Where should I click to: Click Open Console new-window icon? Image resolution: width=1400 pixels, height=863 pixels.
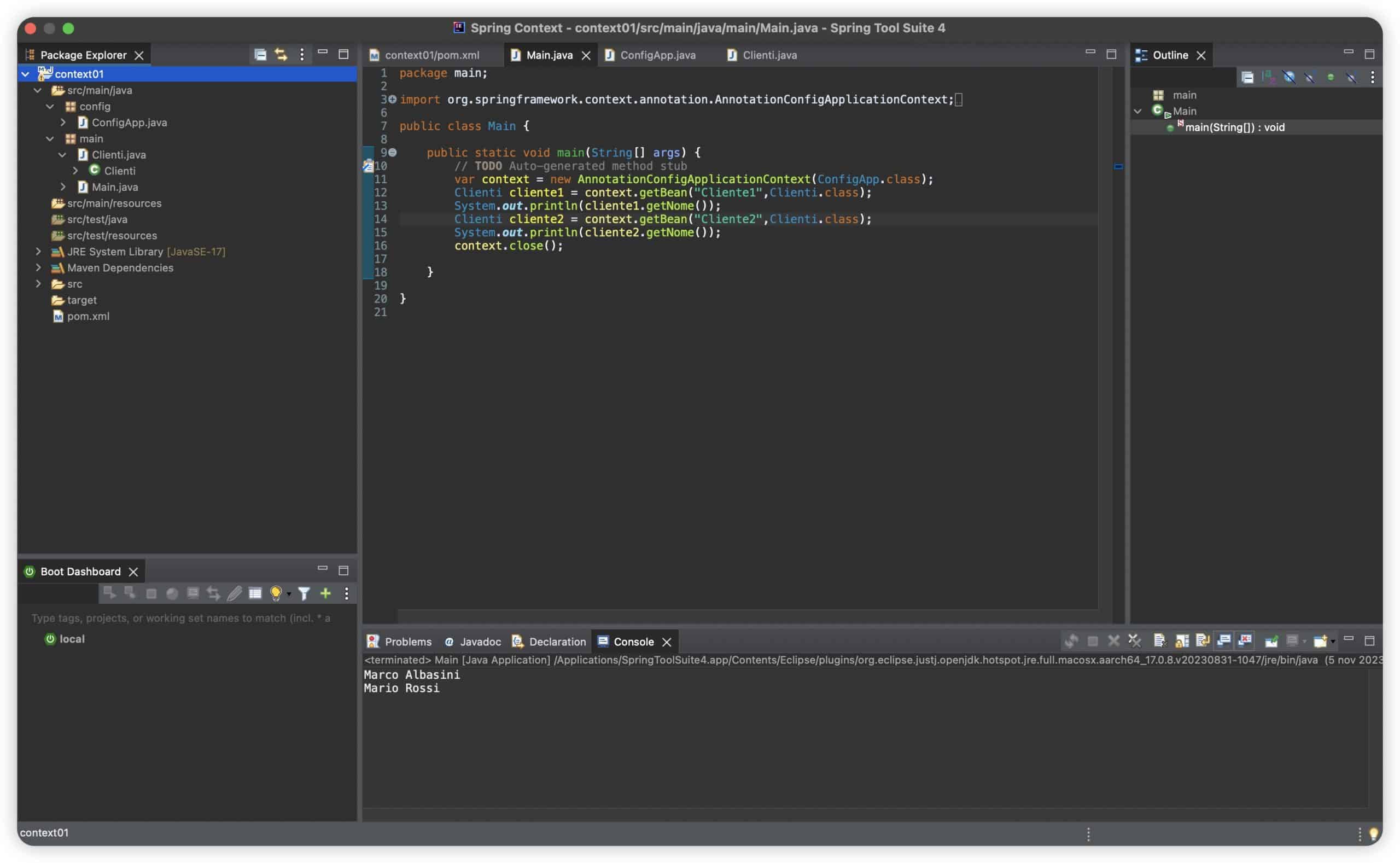point(1320,641)
